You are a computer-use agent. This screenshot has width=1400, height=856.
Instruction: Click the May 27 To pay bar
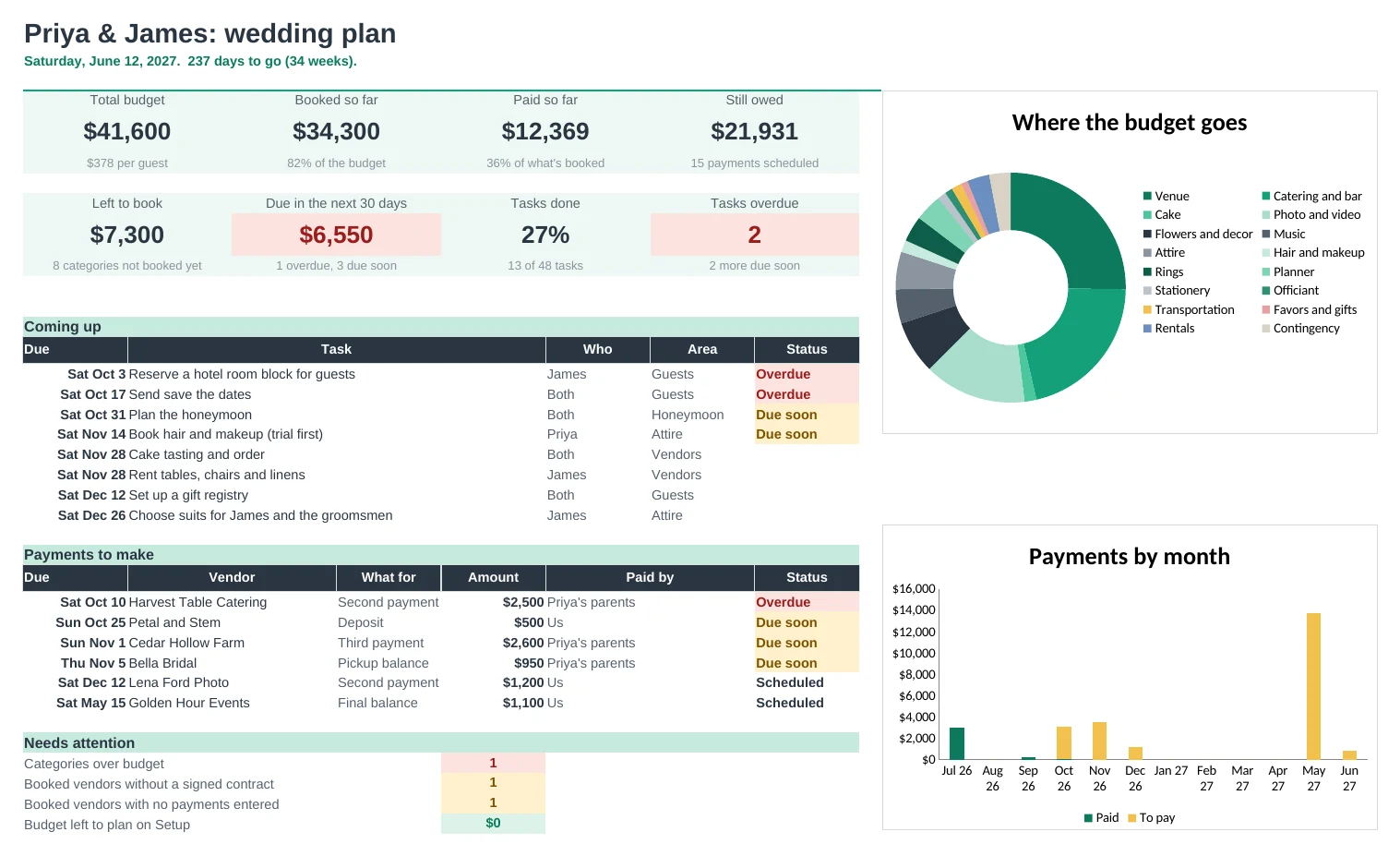pos(1313,686)
